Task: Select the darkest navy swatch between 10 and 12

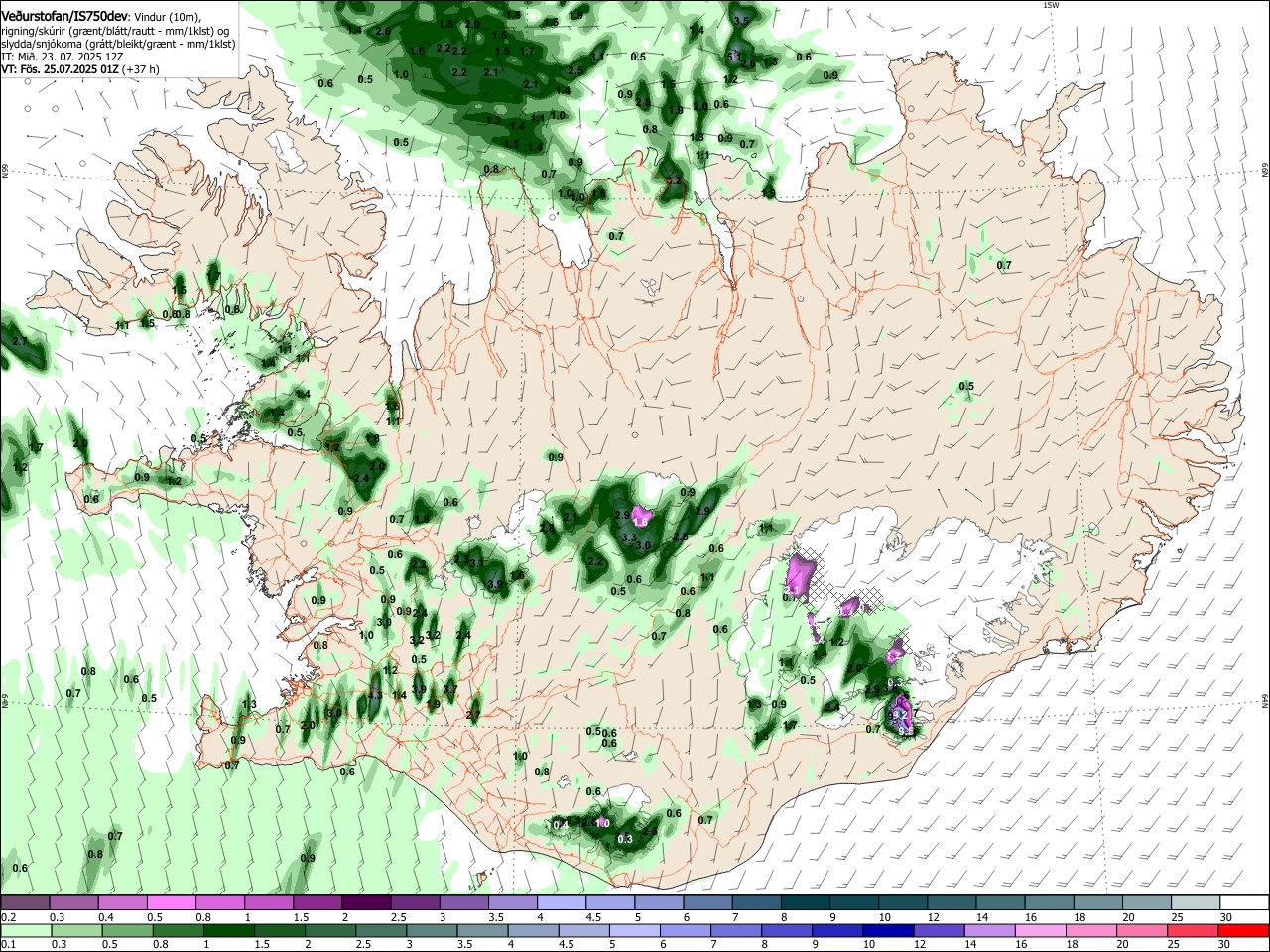Action: [887, 930]
